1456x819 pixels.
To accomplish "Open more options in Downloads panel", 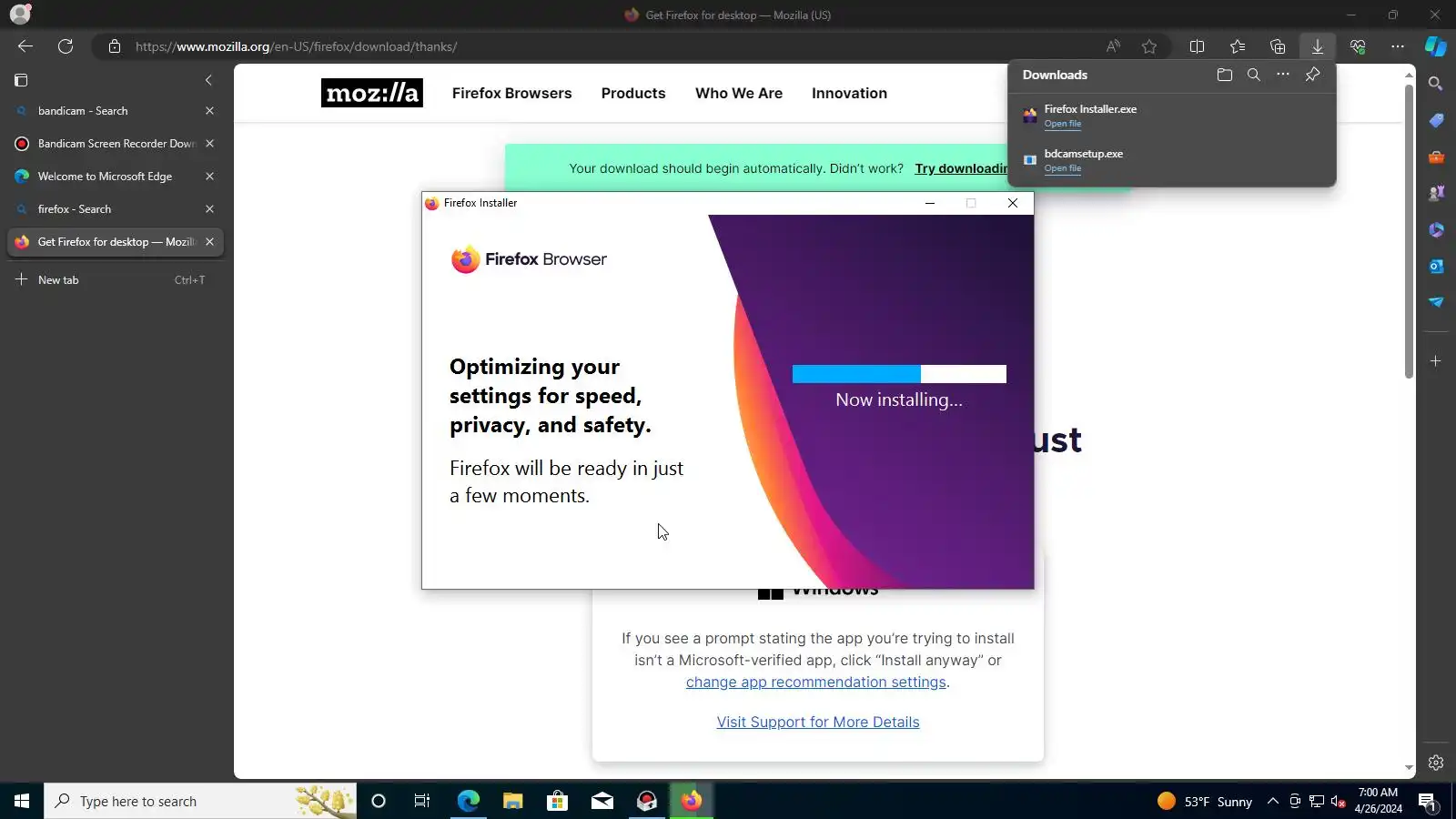I will click(x=1283, y=75).
